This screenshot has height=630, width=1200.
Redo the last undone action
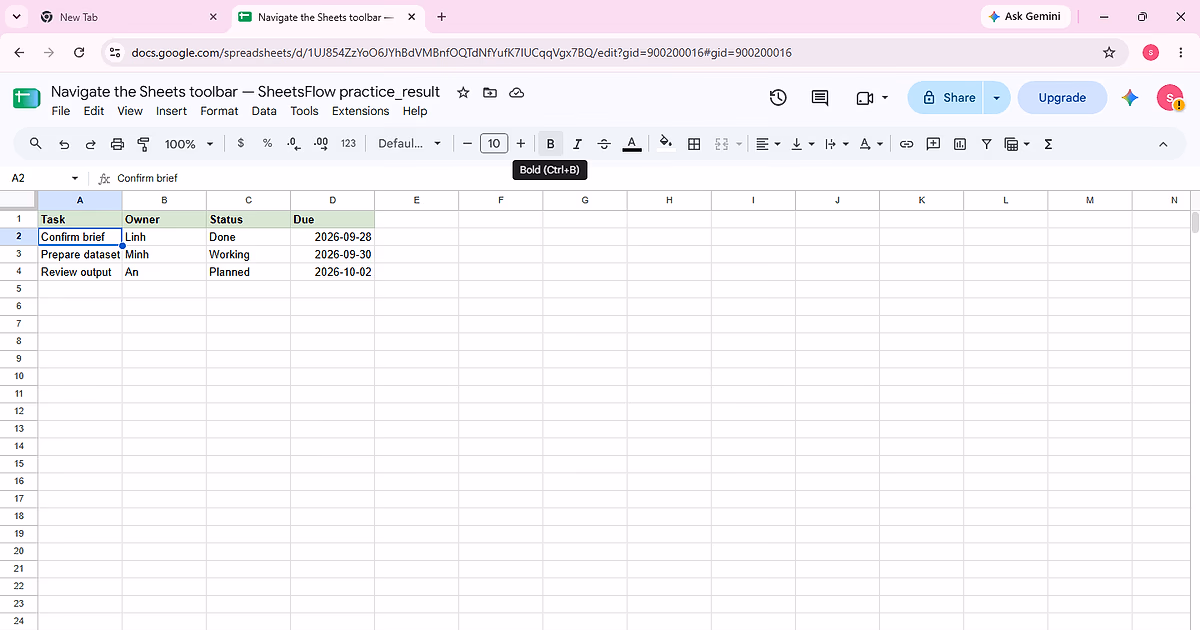pos(90,144)
